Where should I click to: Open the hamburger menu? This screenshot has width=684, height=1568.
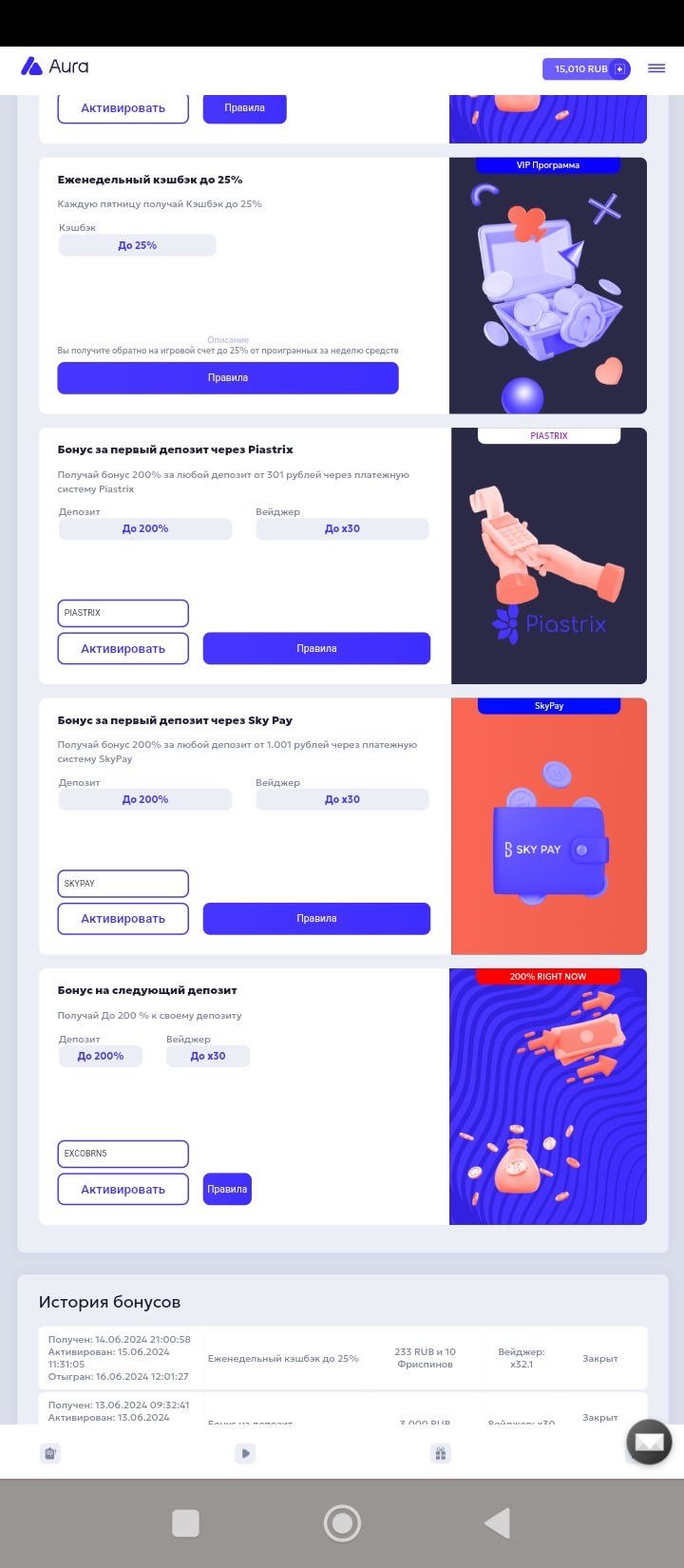pos(656,68)
